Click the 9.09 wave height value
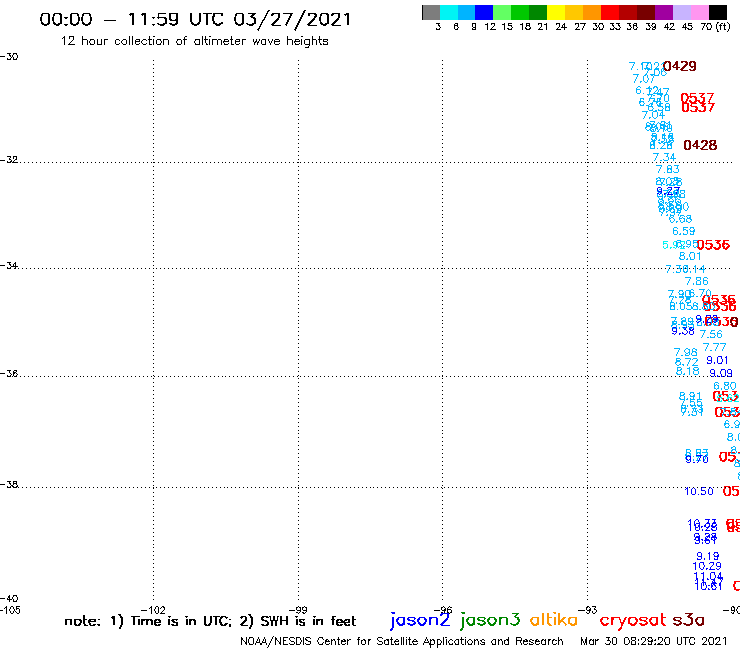The height and width of the screenshot is (650, 740). 721,373
